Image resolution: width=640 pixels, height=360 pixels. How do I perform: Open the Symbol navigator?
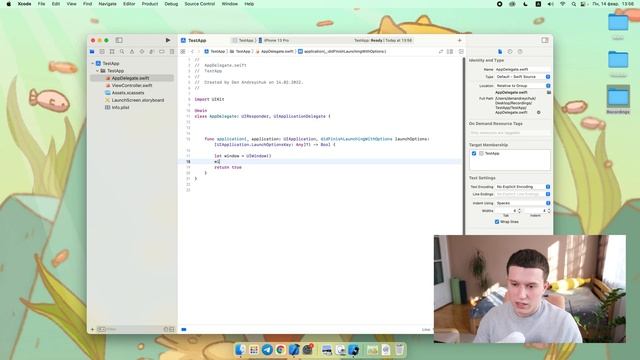click(x=112, y=51)
